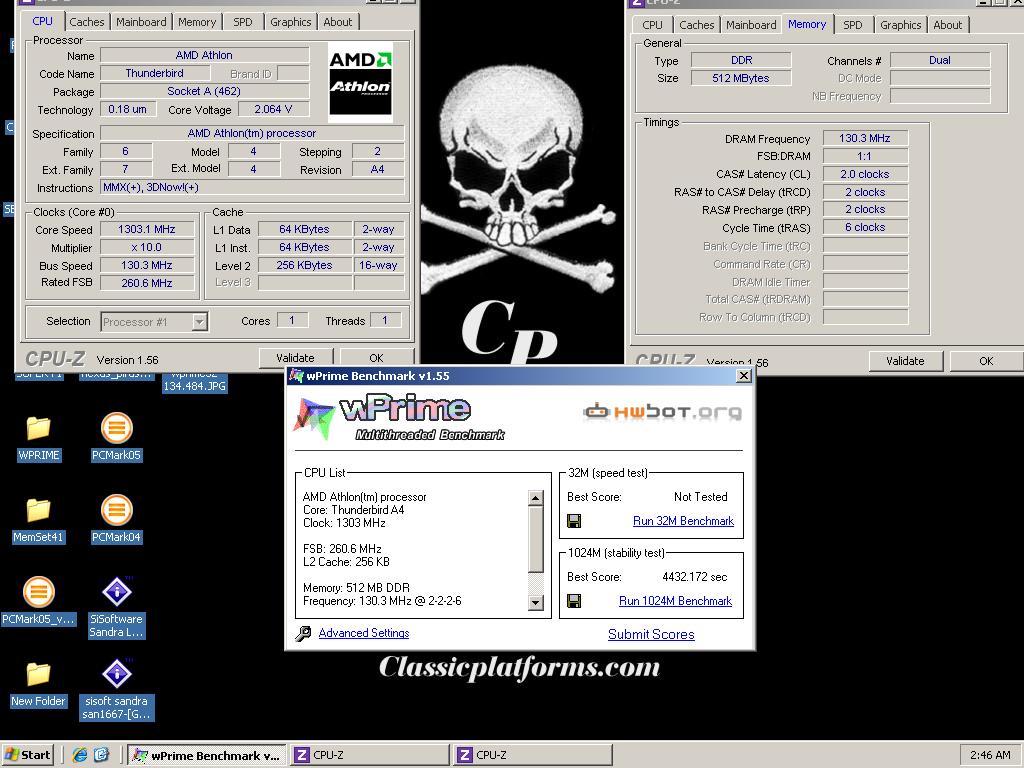Click OK in left CPU-Z window

point(376,358)
